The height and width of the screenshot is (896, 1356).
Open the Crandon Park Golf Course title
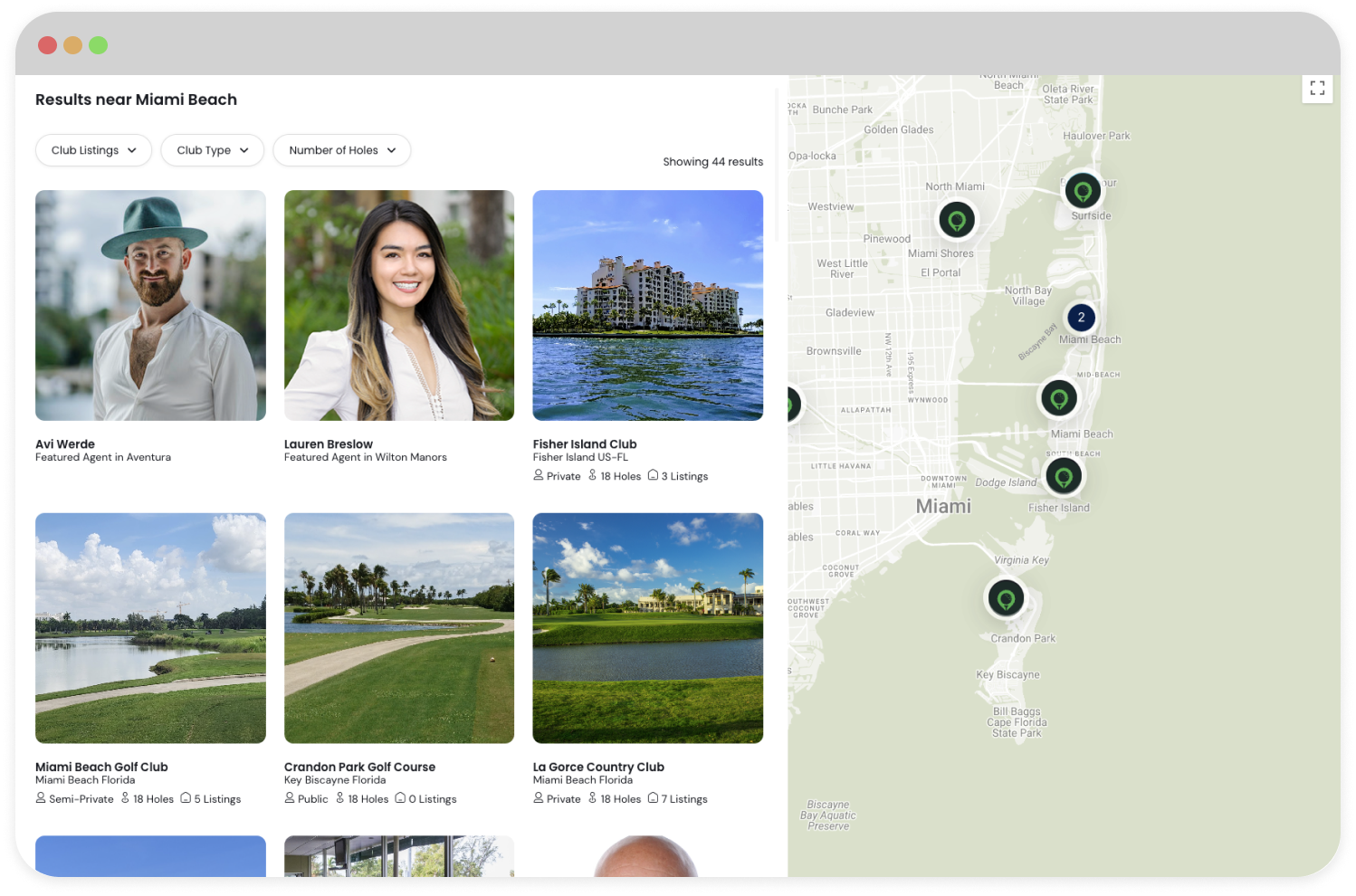click(x=359, y=767)
